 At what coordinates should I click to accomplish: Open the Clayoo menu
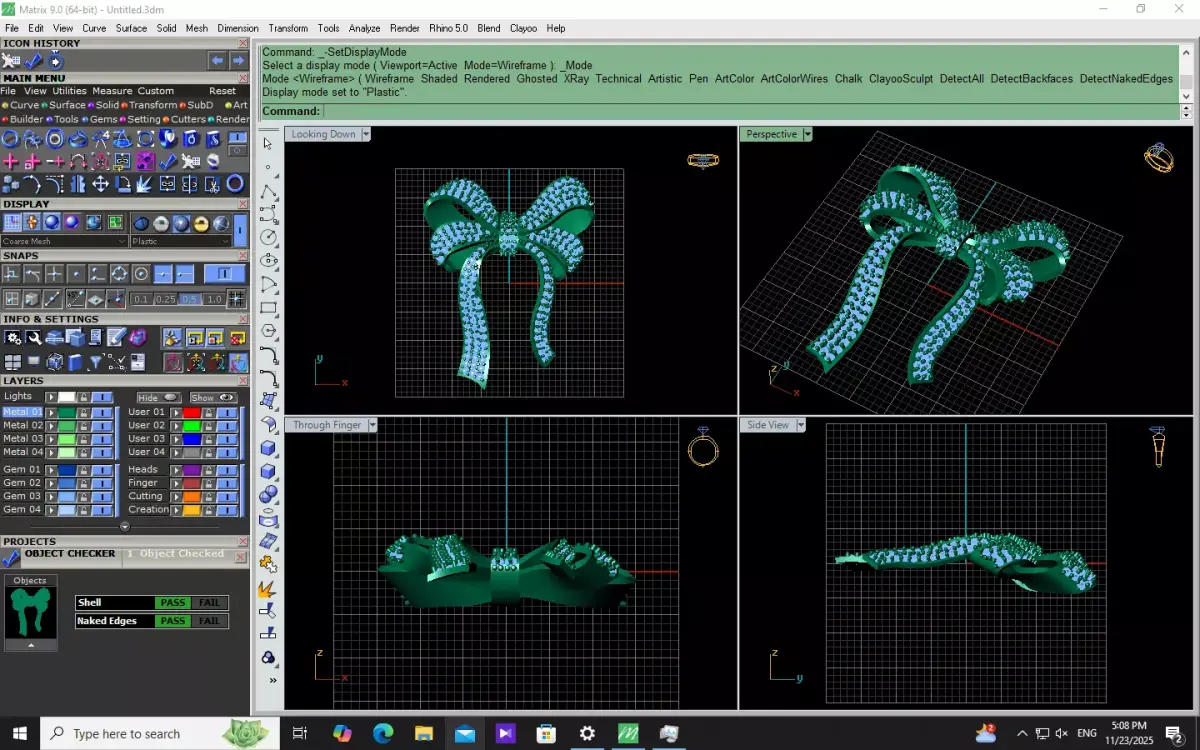pos(523,28)
